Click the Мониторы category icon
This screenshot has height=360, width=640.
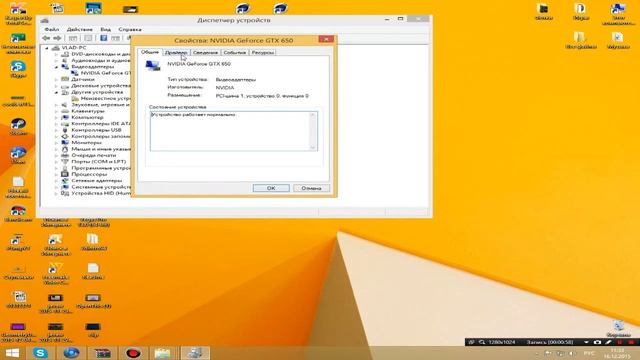pos(65,142)
